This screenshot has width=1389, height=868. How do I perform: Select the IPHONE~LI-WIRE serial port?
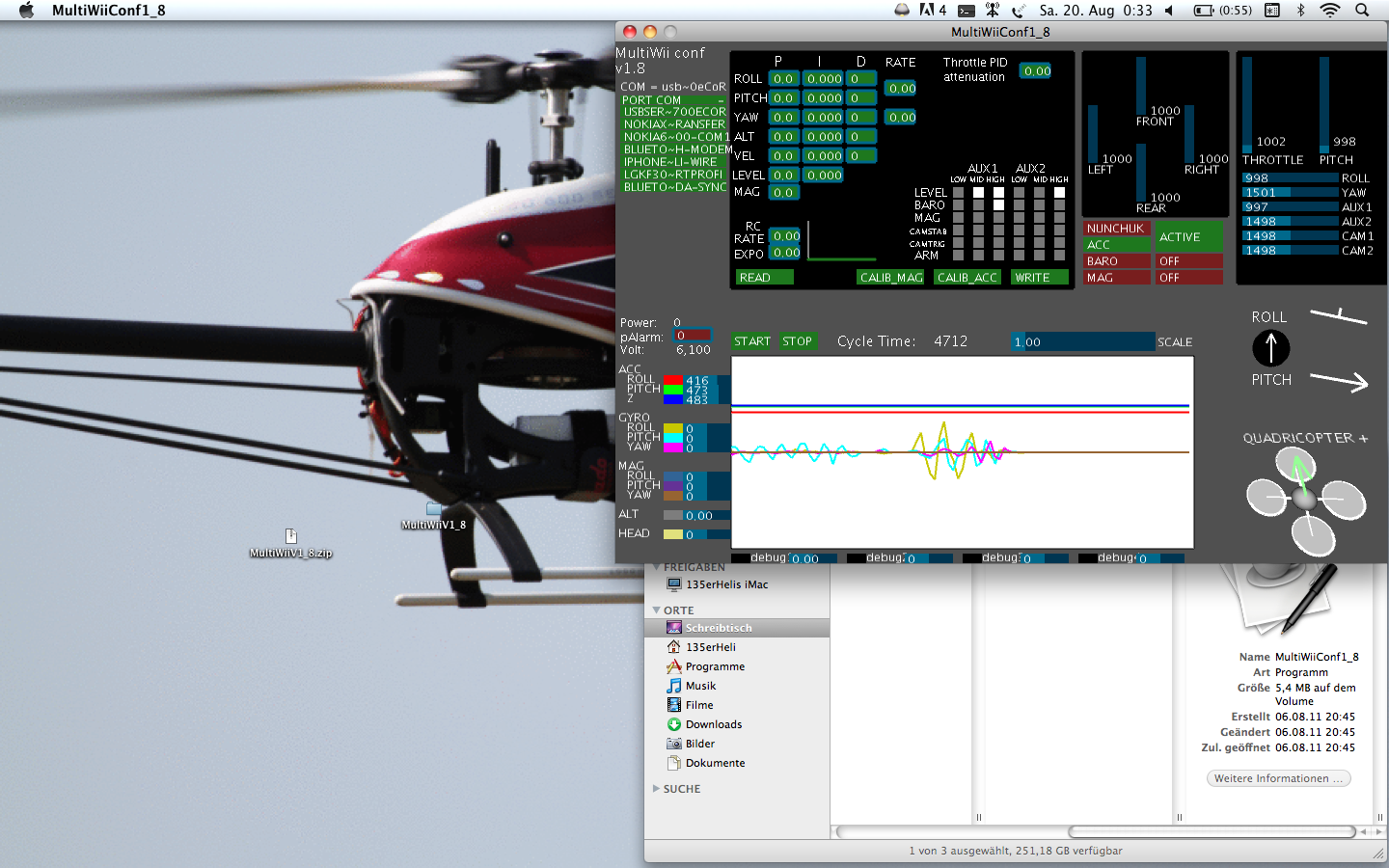pyautogui.click(x=674, y=162)
